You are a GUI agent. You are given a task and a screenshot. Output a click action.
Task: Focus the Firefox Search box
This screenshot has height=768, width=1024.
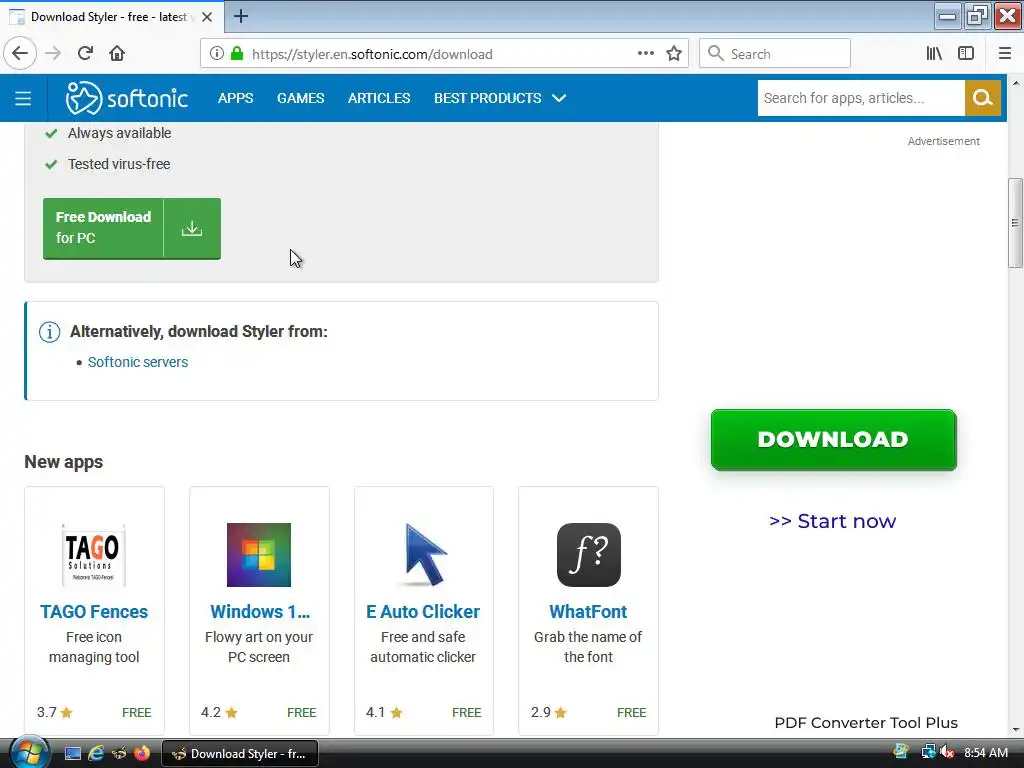[x=775, y=54]
